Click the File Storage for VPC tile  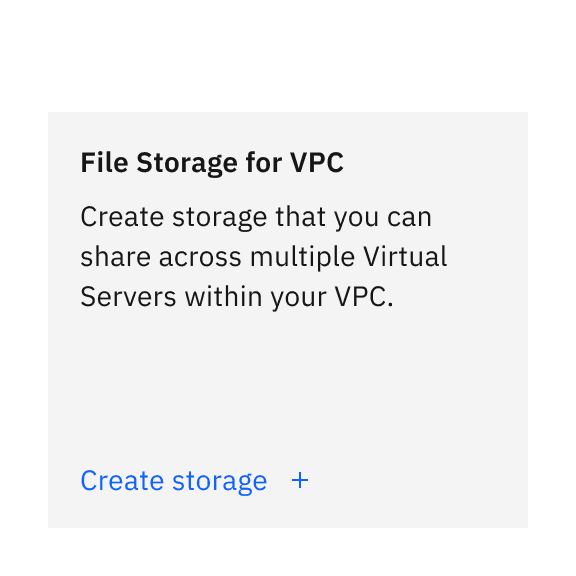(288, 320)
